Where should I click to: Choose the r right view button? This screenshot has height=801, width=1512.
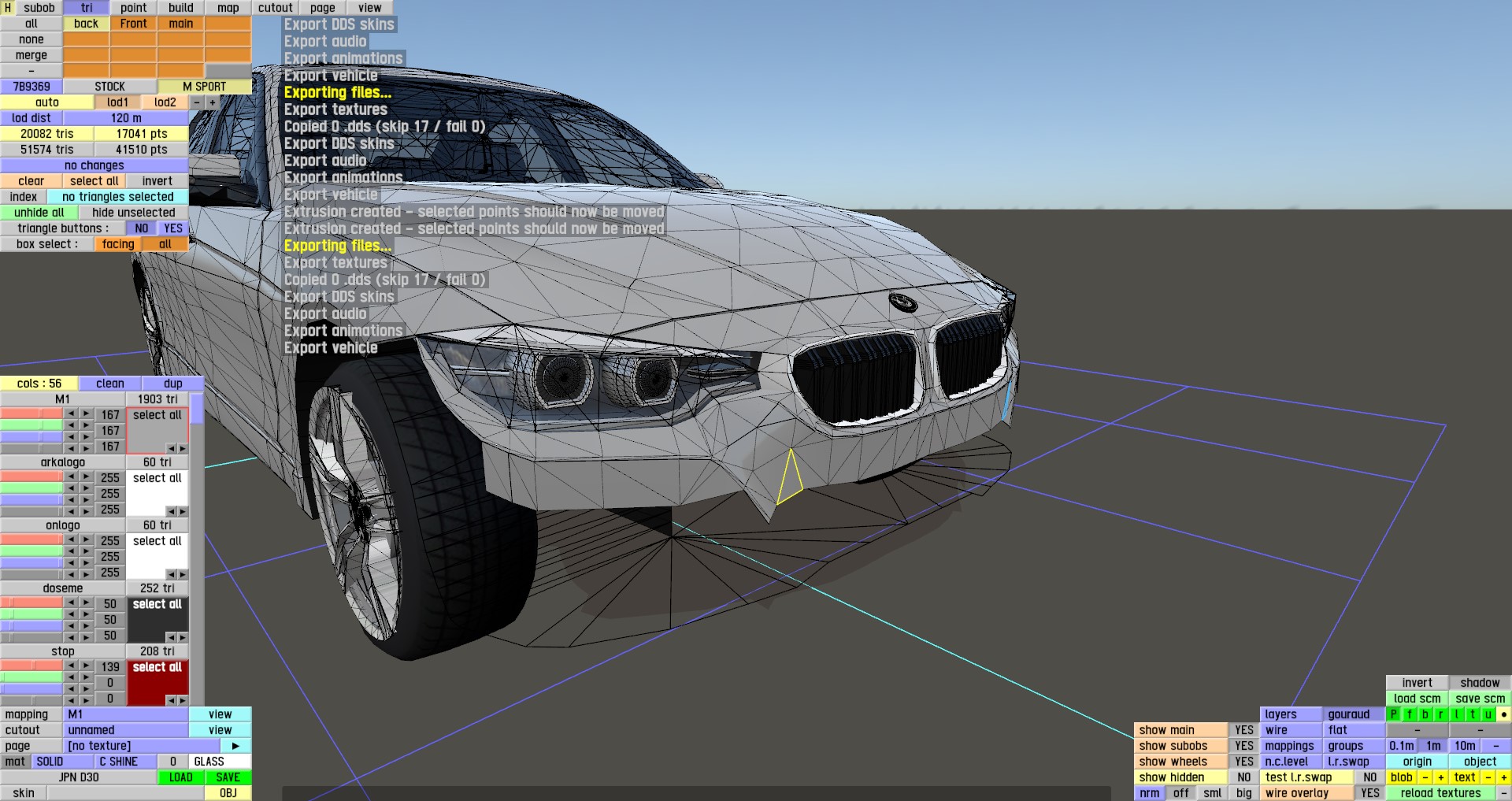[1441, 714]
